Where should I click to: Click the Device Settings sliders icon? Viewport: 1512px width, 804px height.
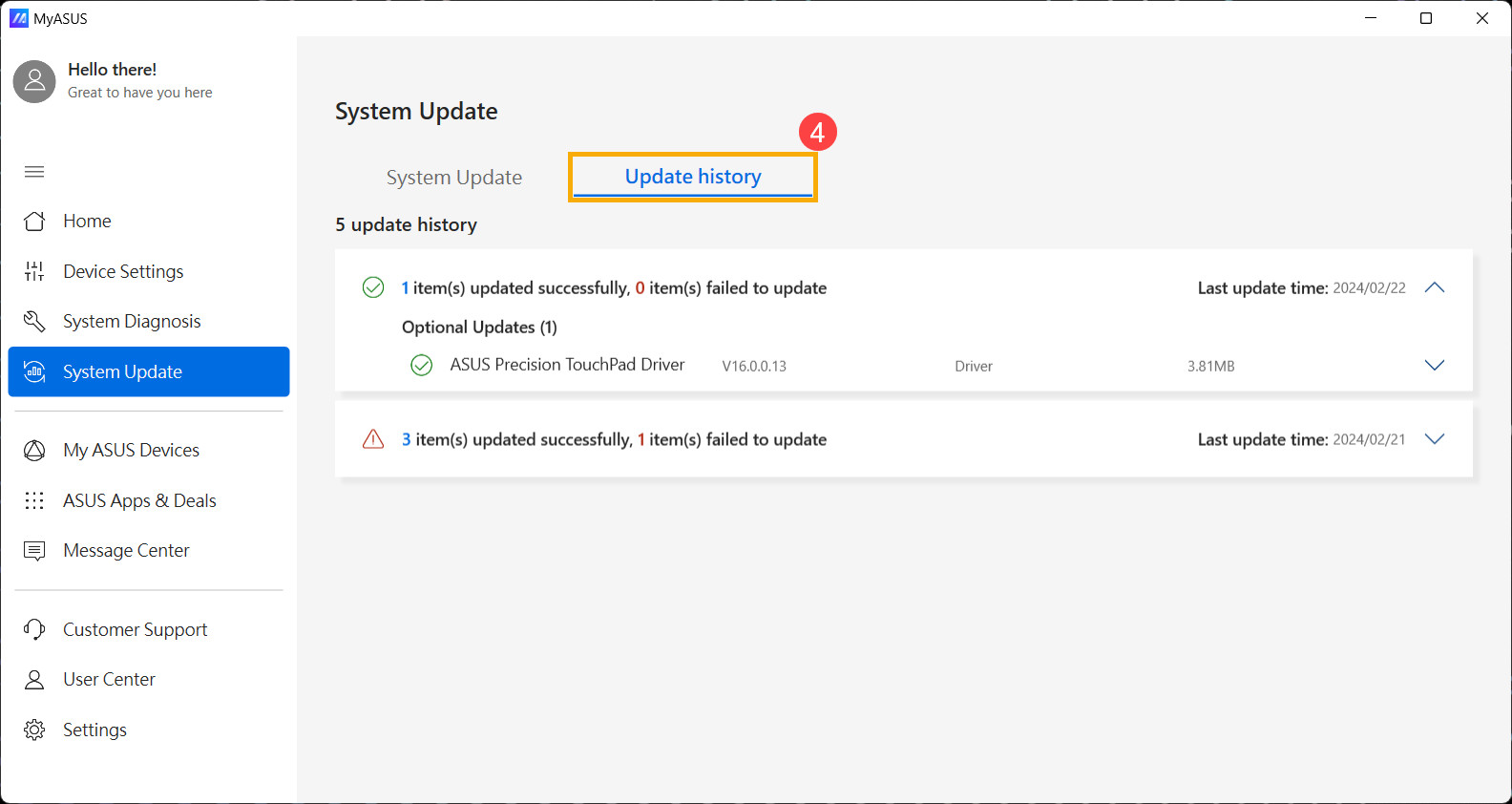tap(34, 271)
